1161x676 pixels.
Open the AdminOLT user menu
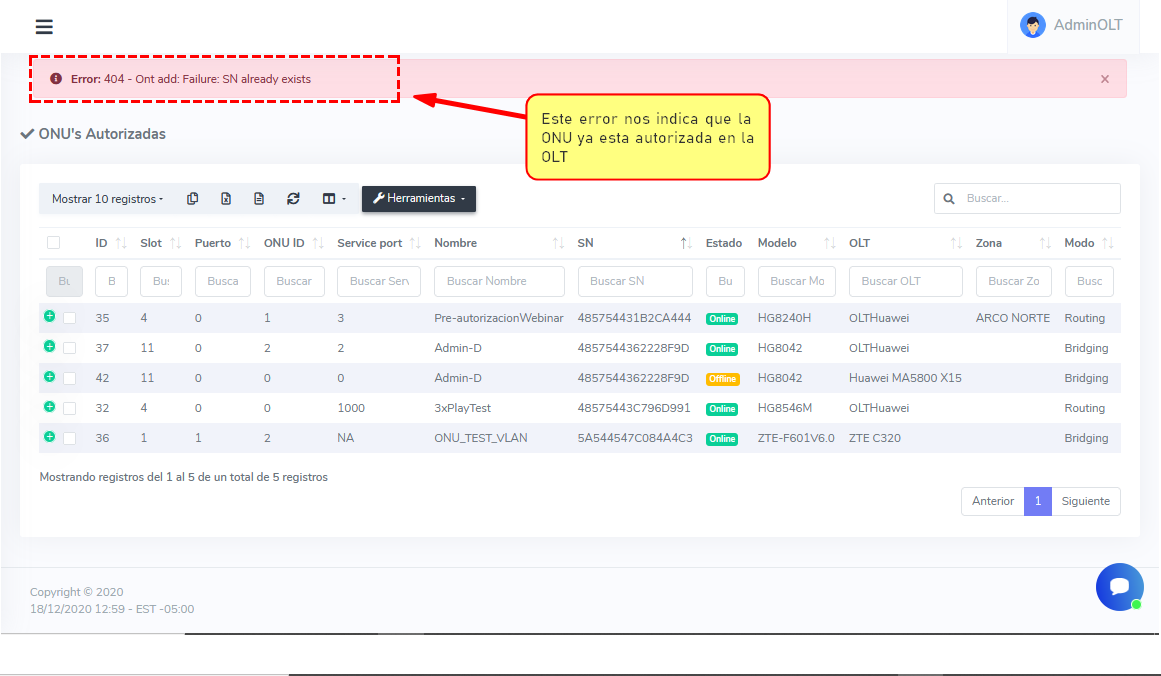pyautogui.click(x=1071, y=25)
